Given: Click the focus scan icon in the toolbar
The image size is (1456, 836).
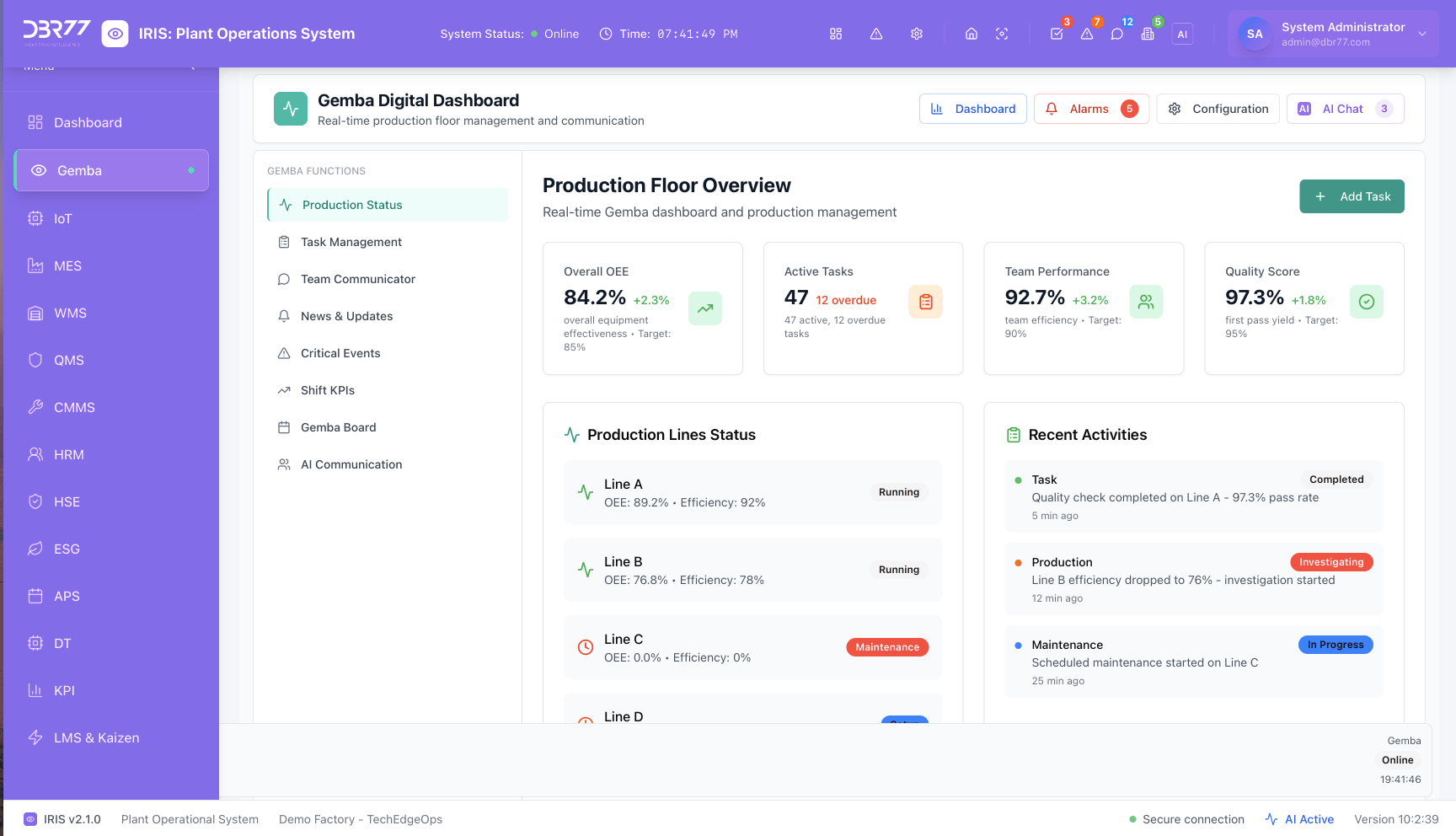Looking at the screenshot, I should click(x=1002, y=34).
